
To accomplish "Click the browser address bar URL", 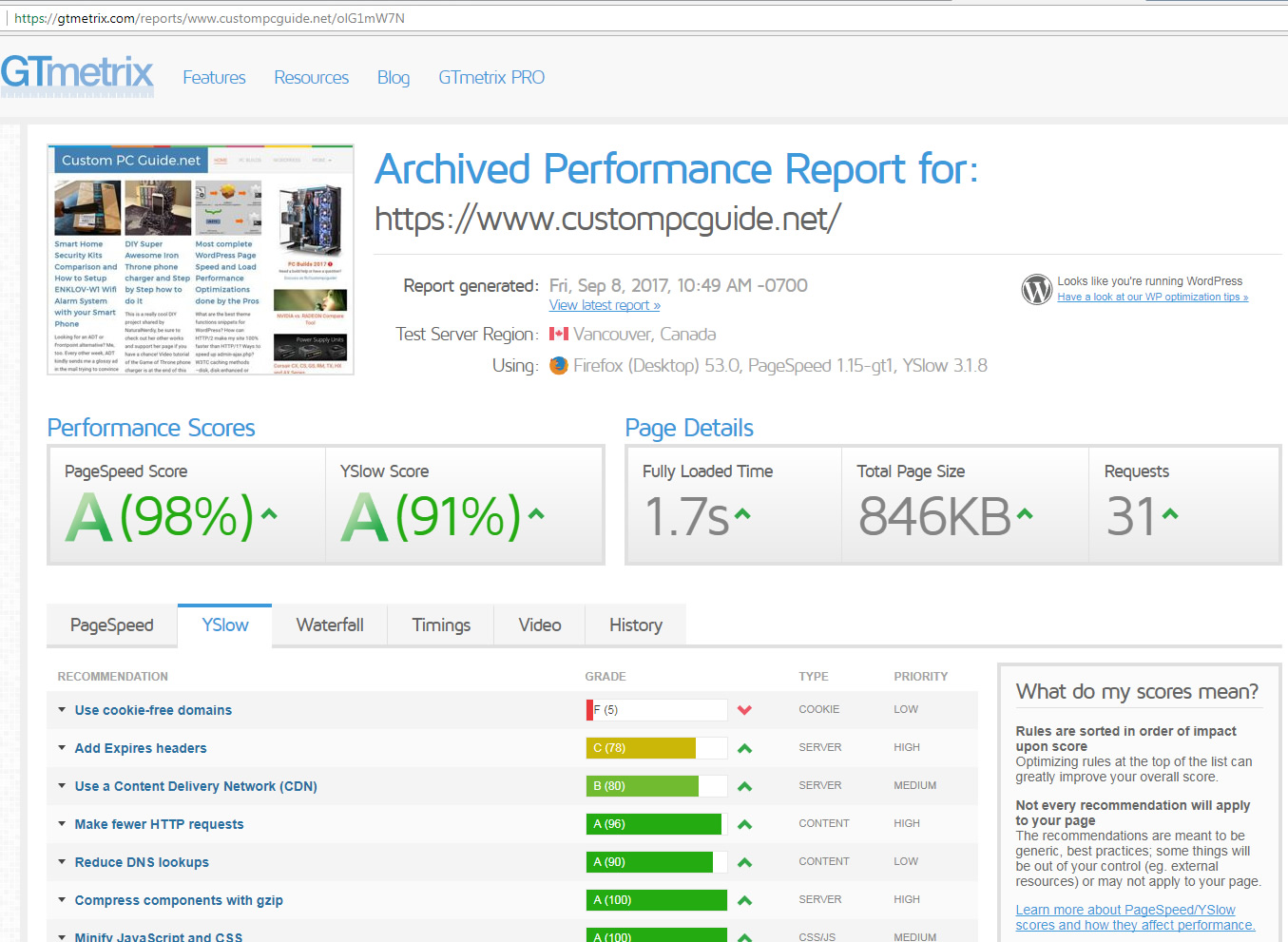I will tap(209, 18).
